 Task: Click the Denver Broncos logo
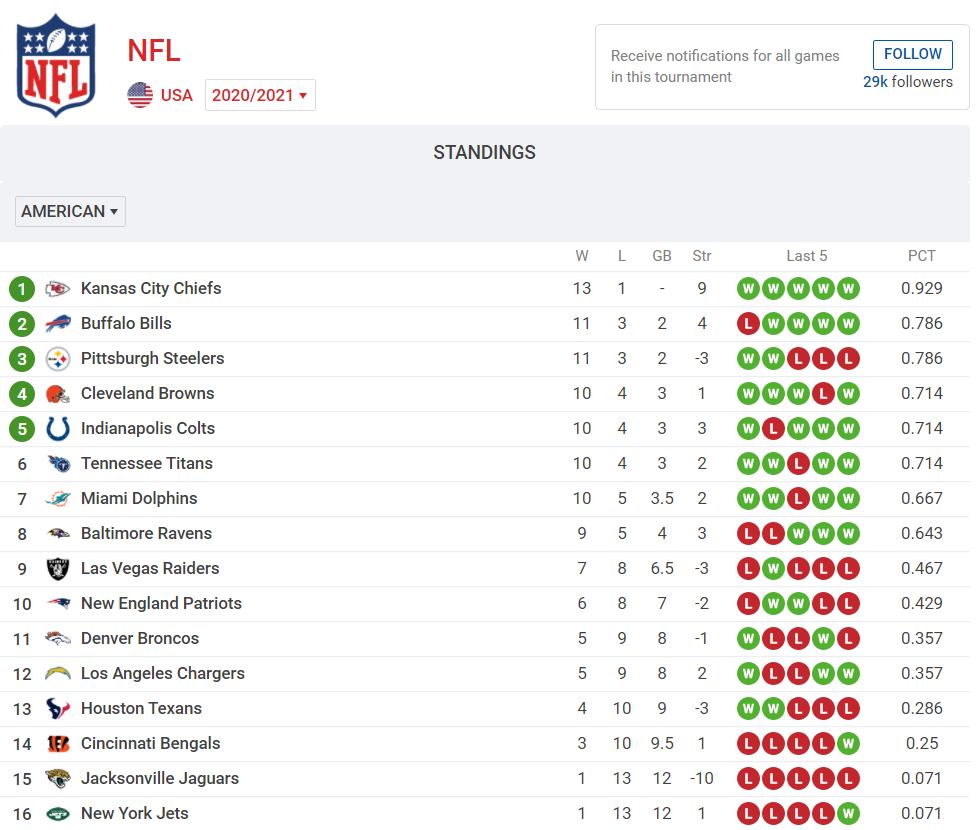(58, 639)
